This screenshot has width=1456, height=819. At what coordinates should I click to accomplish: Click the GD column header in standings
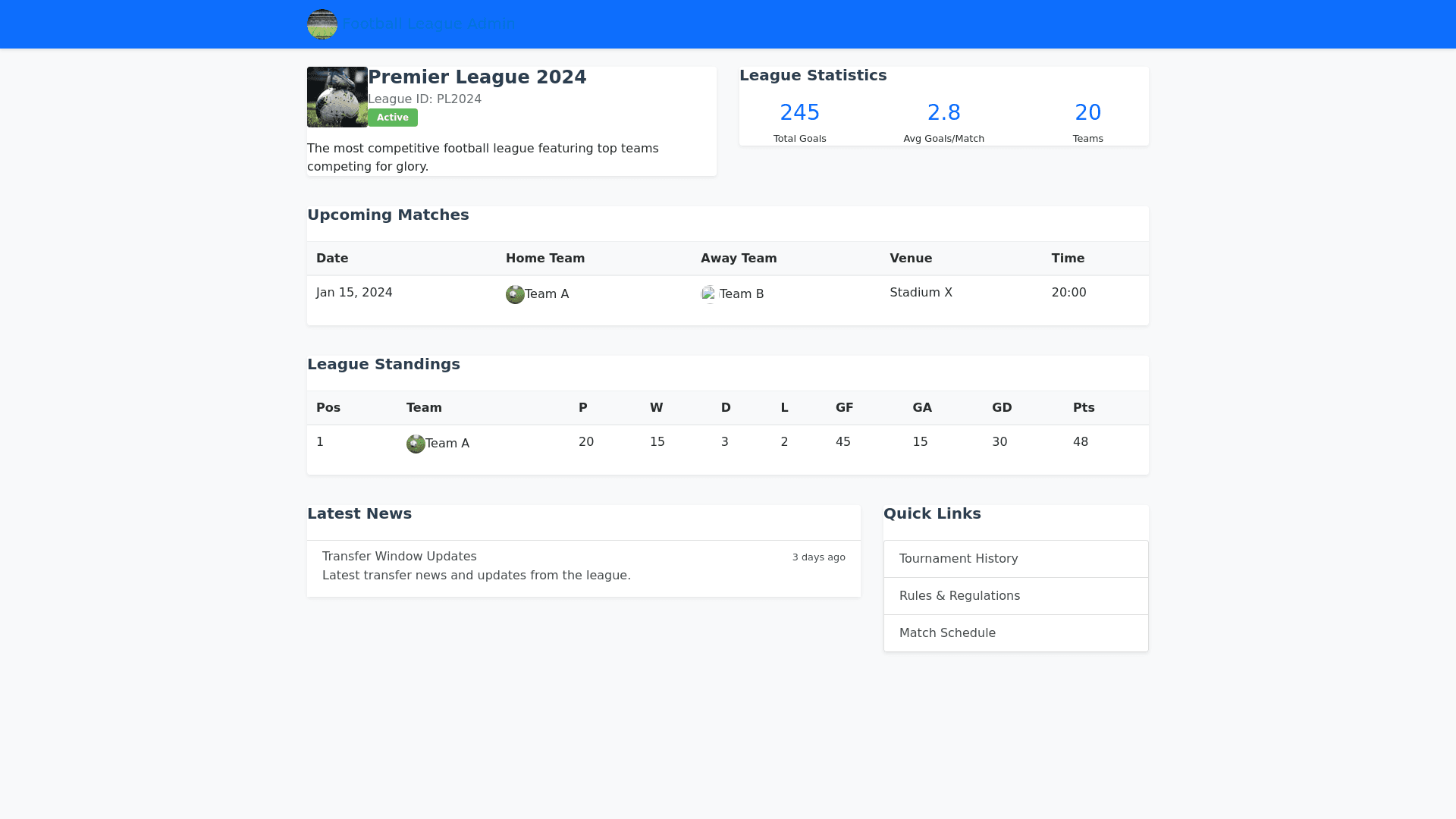pyautogui.click(x=1002, y=408)
